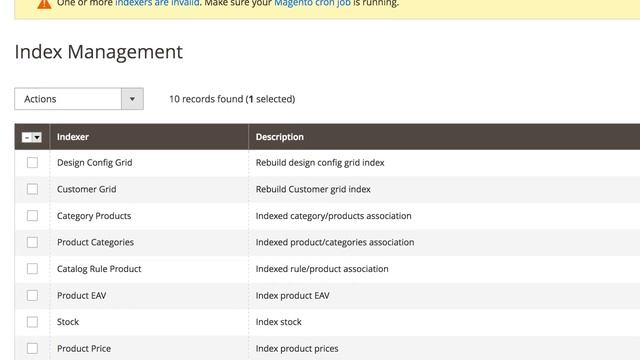
Task: Click the 'Design Config Grid' indexer name
Action: [x=95, y=162]
